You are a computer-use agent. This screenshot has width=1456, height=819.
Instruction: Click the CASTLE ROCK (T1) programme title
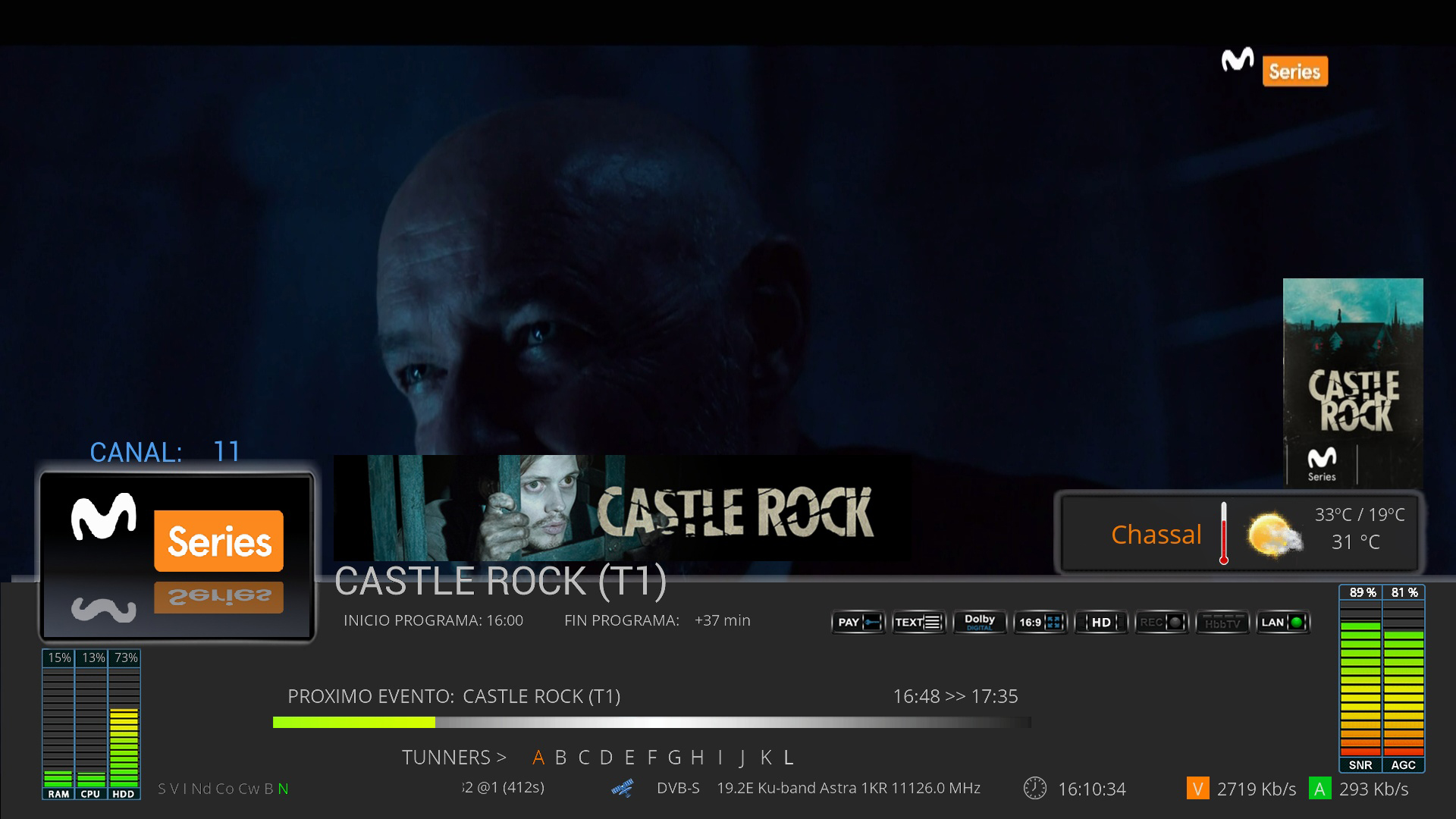click(500, 582)
